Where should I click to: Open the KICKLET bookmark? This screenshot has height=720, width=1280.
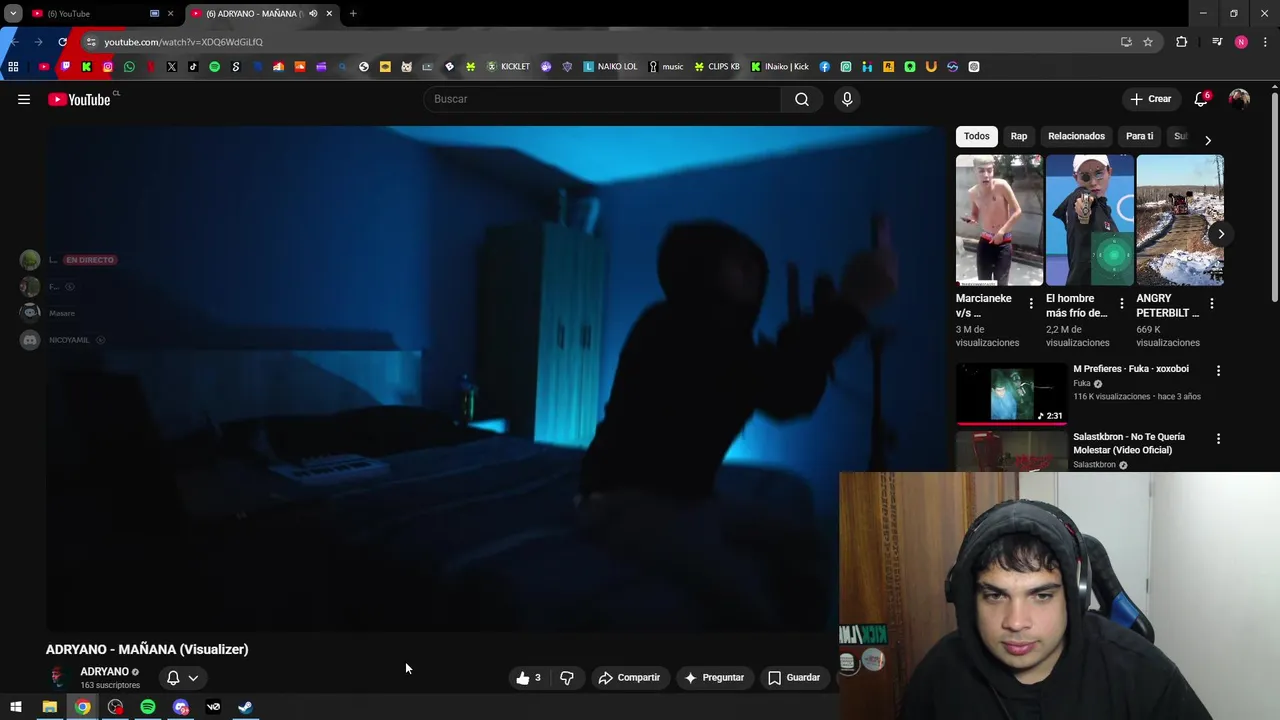click(508, 67)
